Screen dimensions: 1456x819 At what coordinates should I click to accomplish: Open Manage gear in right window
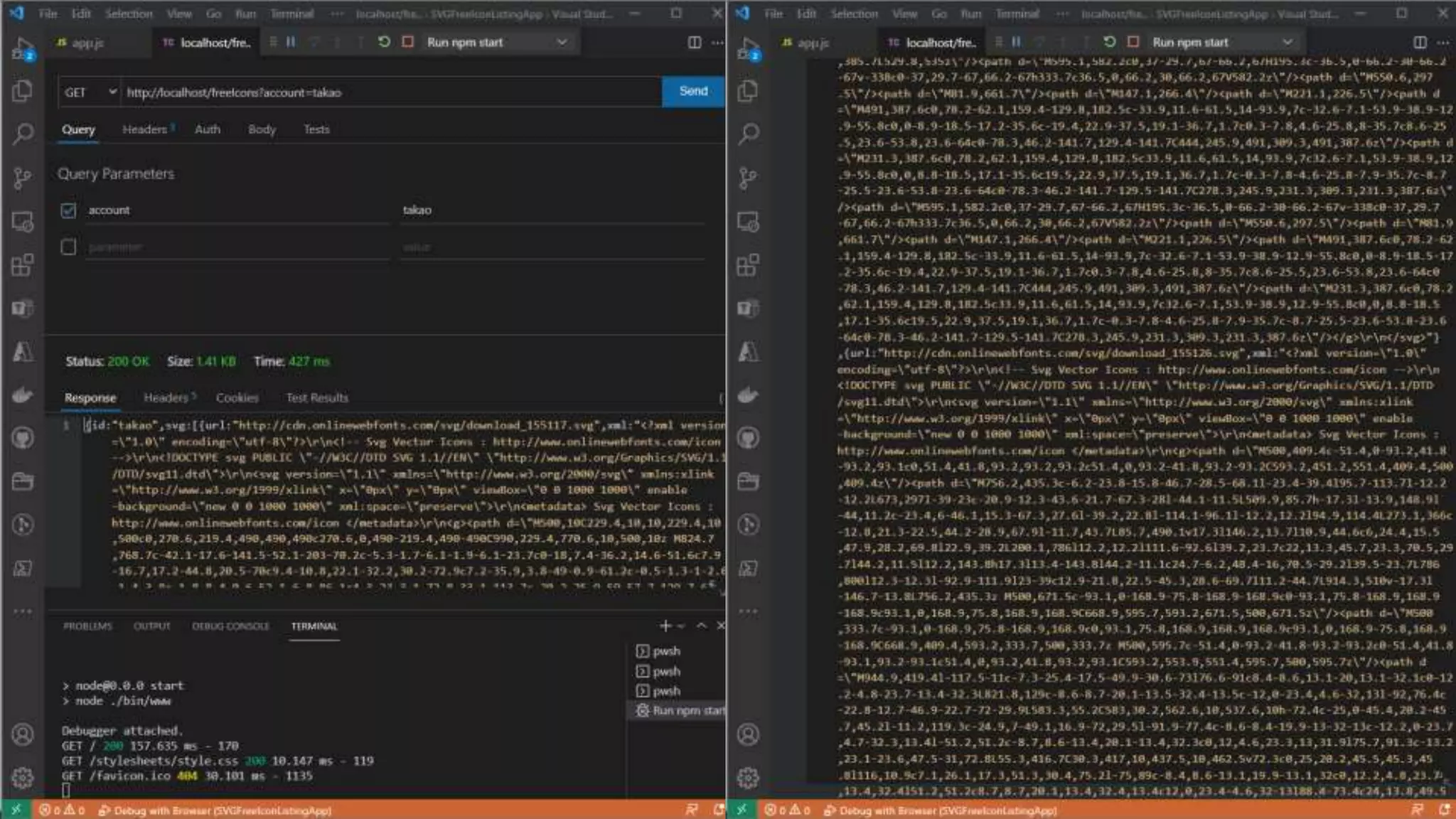point(748,778)
